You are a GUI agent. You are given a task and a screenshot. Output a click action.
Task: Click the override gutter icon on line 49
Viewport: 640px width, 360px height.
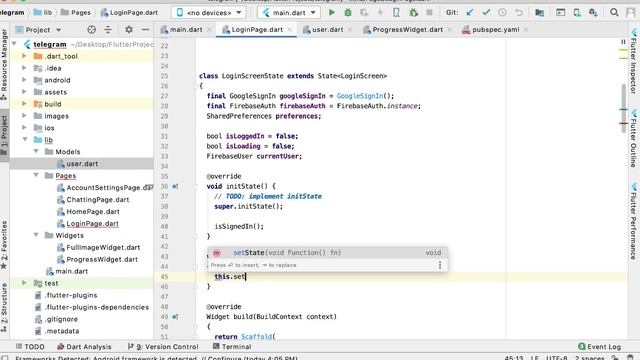click(175, 317)
